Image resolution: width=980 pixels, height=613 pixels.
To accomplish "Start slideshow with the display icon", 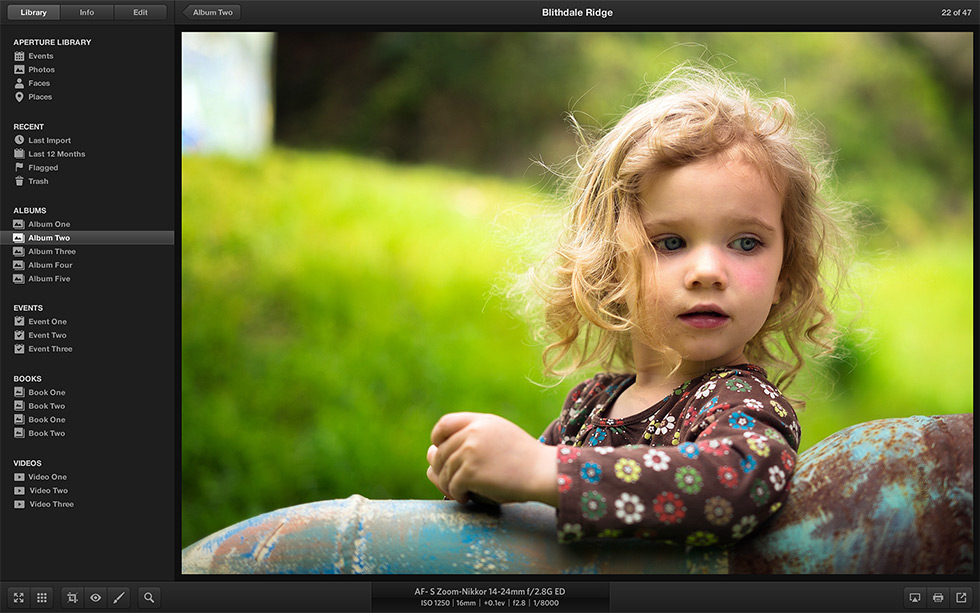I will click(914, 597).
